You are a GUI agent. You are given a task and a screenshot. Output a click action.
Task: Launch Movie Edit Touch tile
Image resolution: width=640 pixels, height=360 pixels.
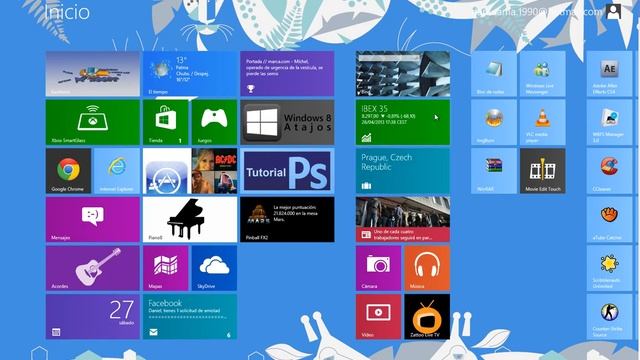point(542,171)
